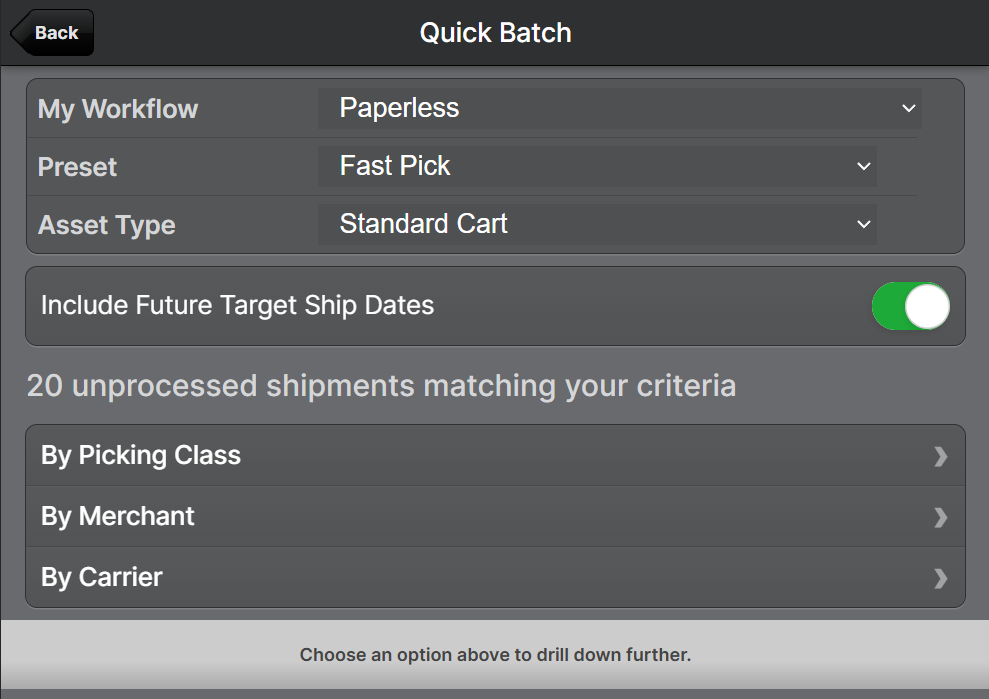Open the Asset Type dropdown
The image size is (989, 699).
(597, 224)
